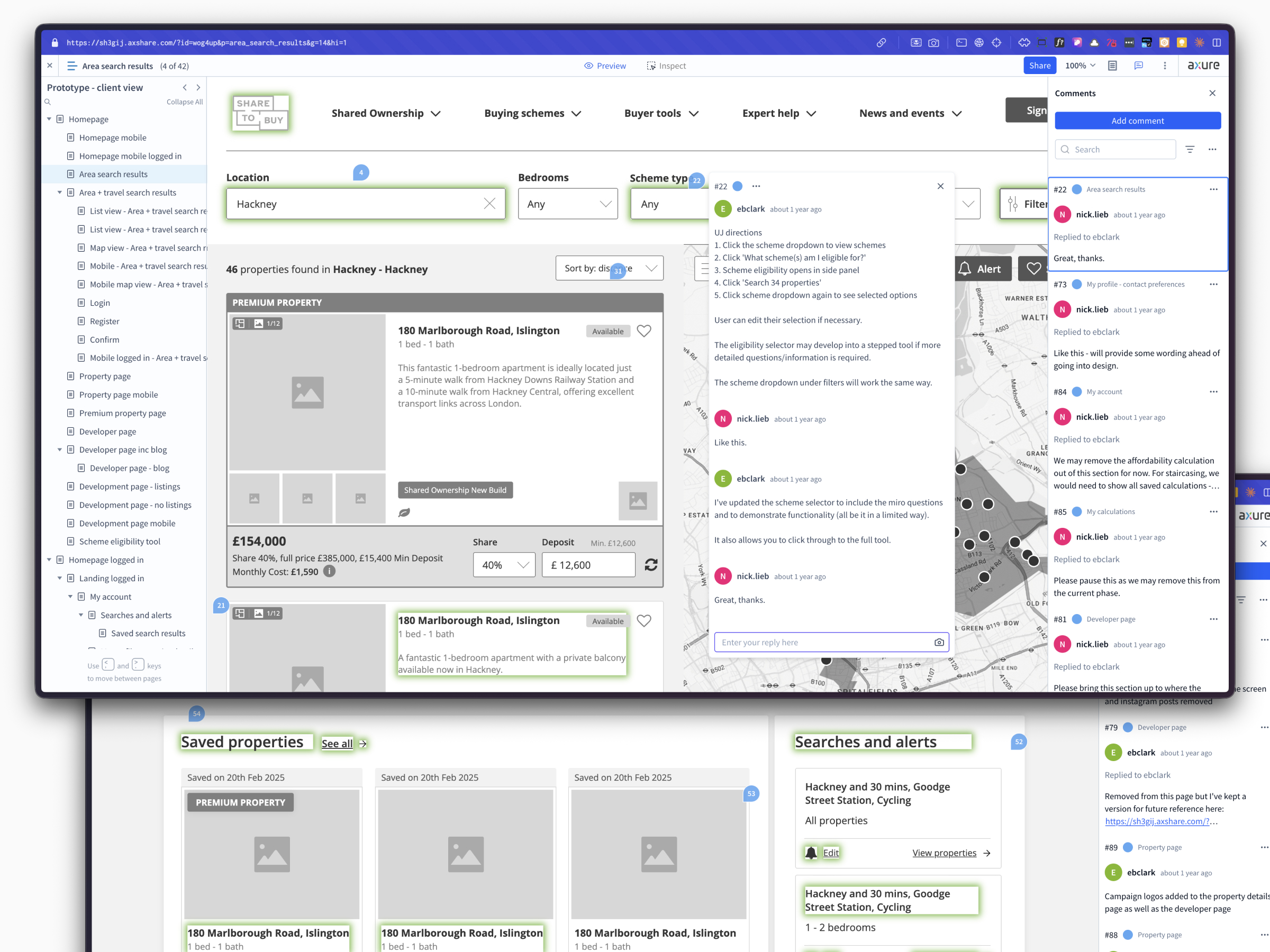
Task: Open the Share 40% dropdown
Action: coord(504,565)
